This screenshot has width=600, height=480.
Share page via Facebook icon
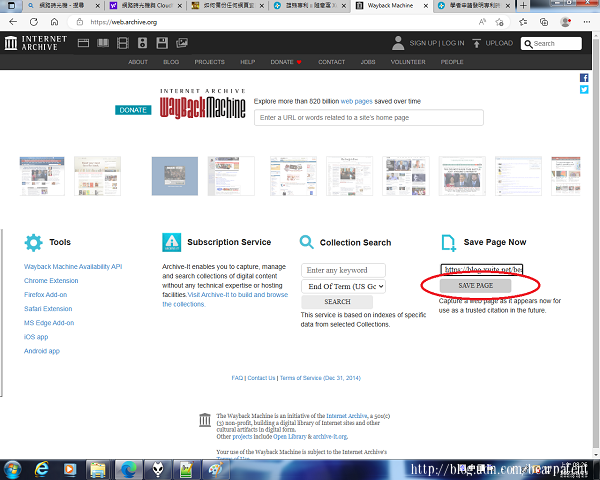point(584,77)
